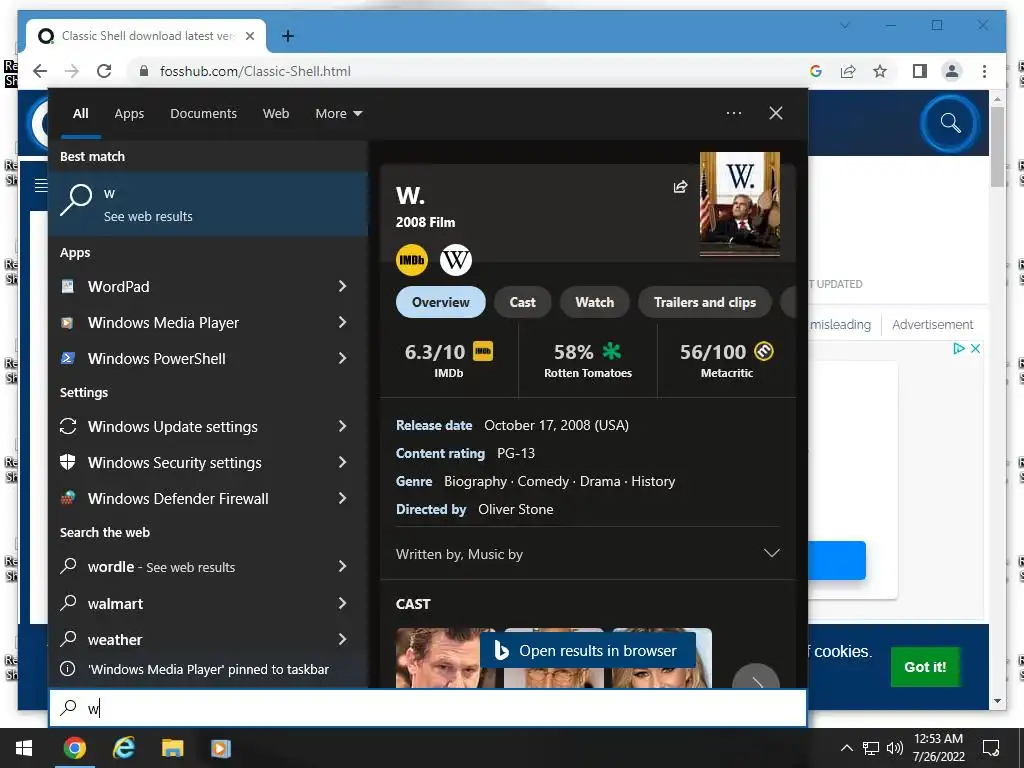Bookmark this page with the star icon

click(880, 71)
